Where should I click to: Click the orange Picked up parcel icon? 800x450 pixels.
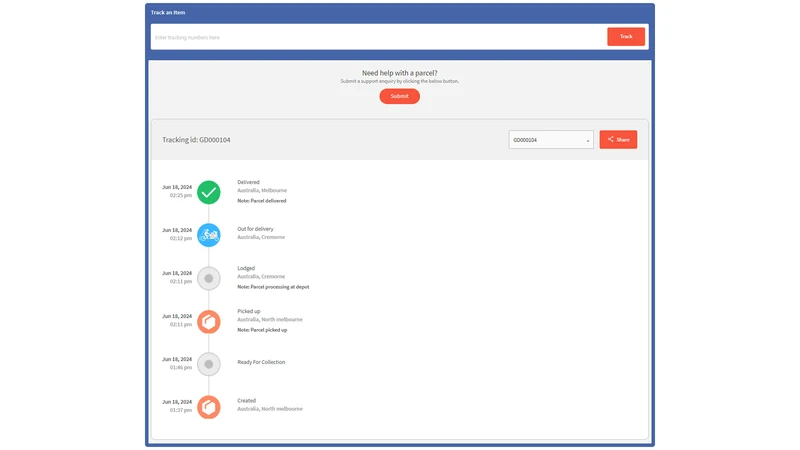click(x=209, y=321)
